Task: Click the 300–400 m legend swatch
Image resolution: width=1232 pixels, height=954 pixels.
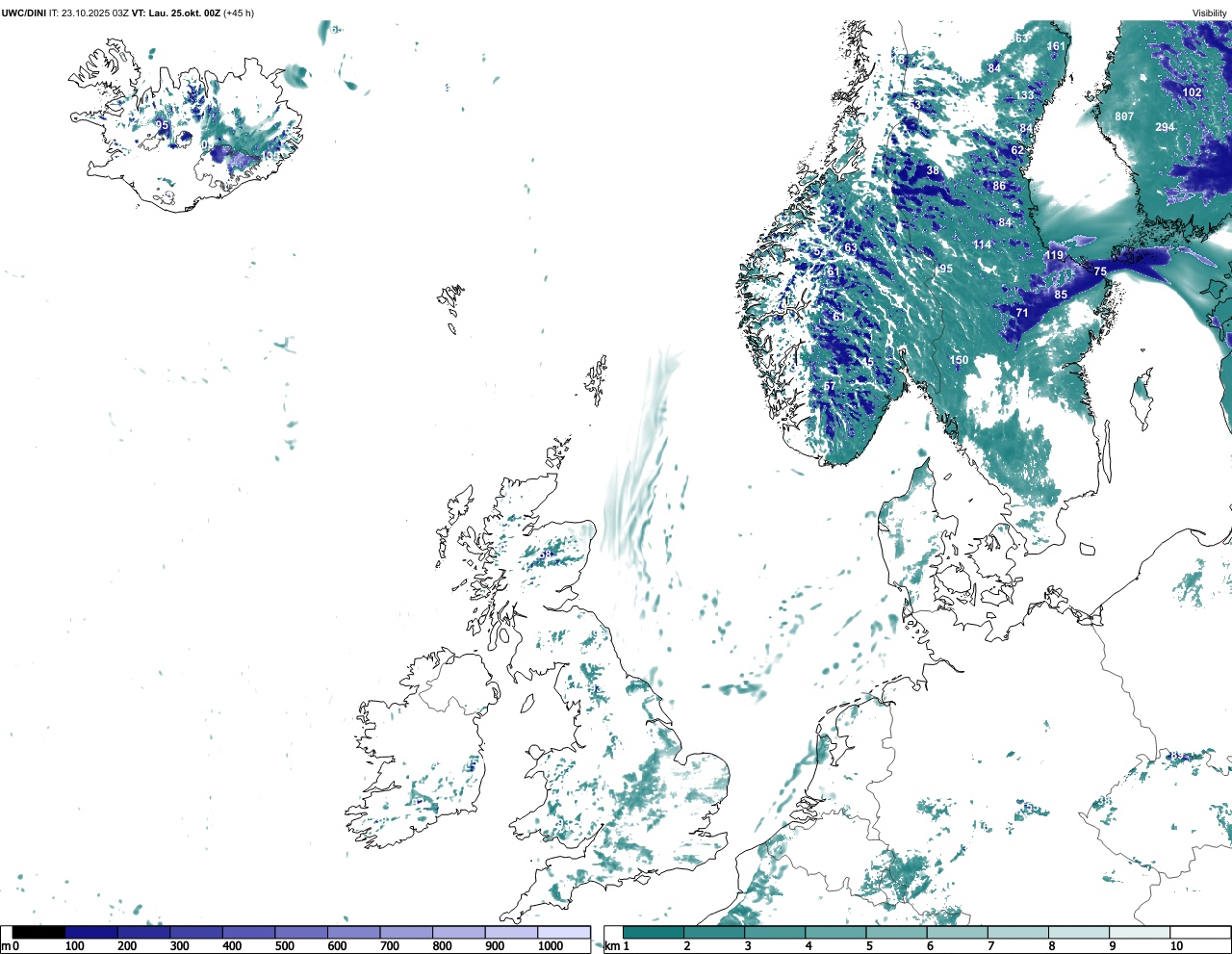Action: point(196,932)
